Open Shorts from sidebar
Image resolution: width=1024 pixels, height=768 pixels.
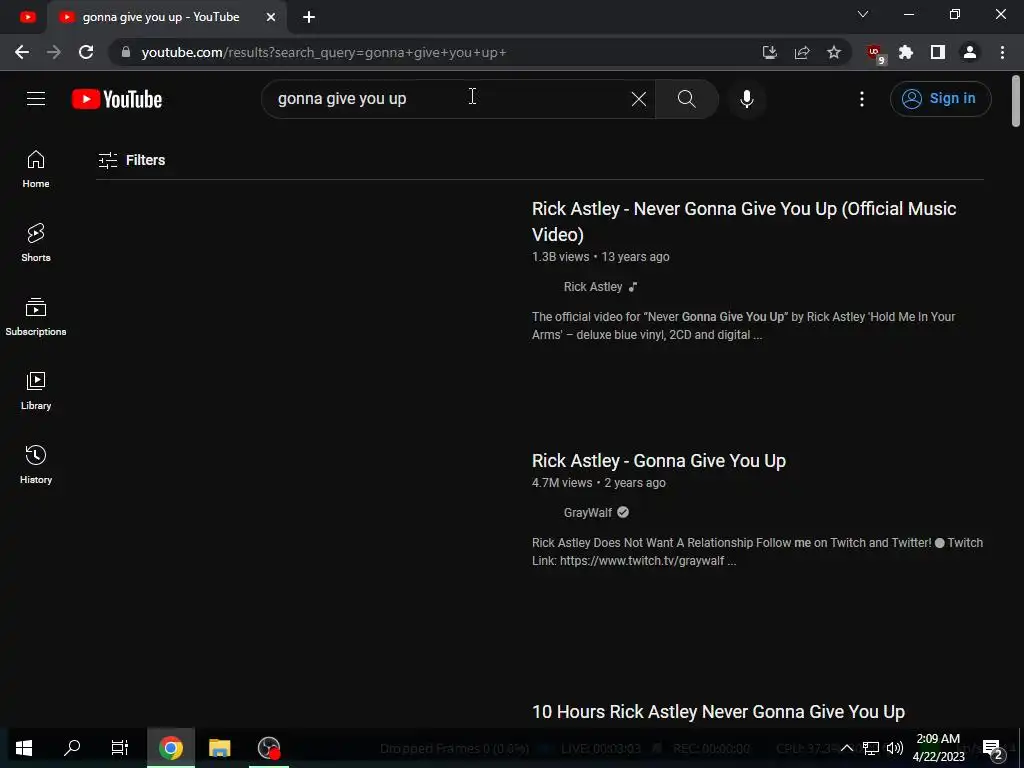coord(36,242)
